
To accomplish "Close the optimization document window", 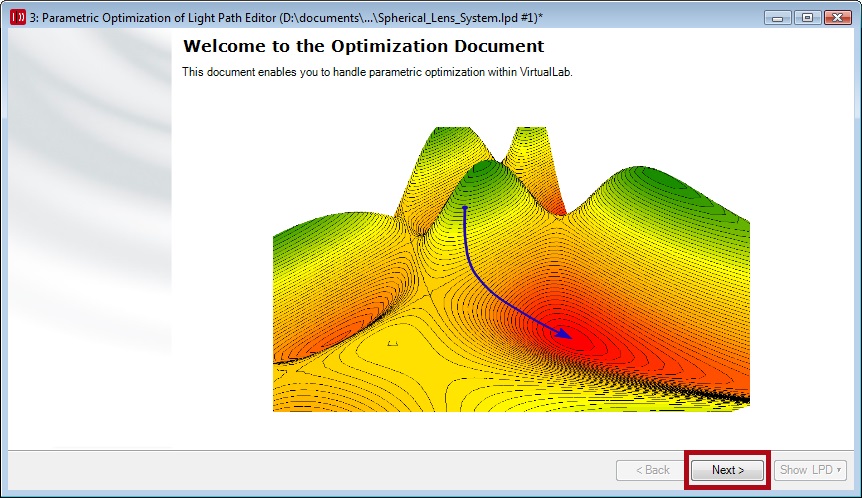I will click(837, 18).
